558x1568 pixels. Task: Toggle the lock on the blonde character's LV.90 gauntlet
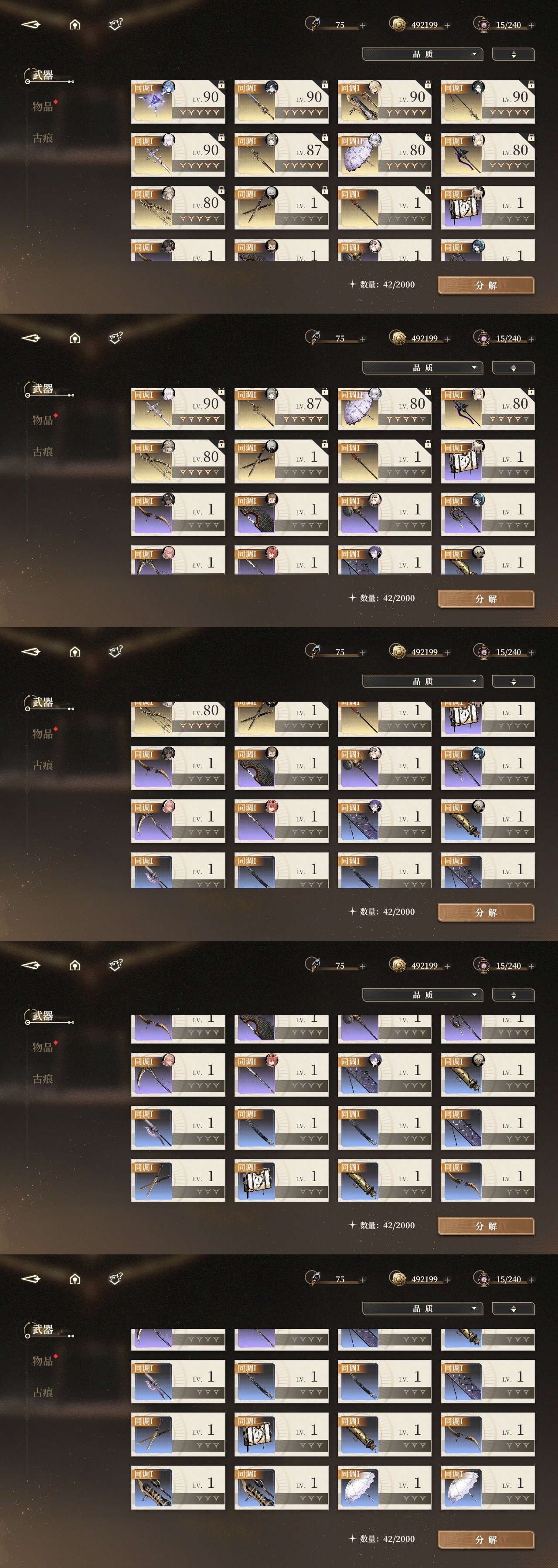(428, 84)
